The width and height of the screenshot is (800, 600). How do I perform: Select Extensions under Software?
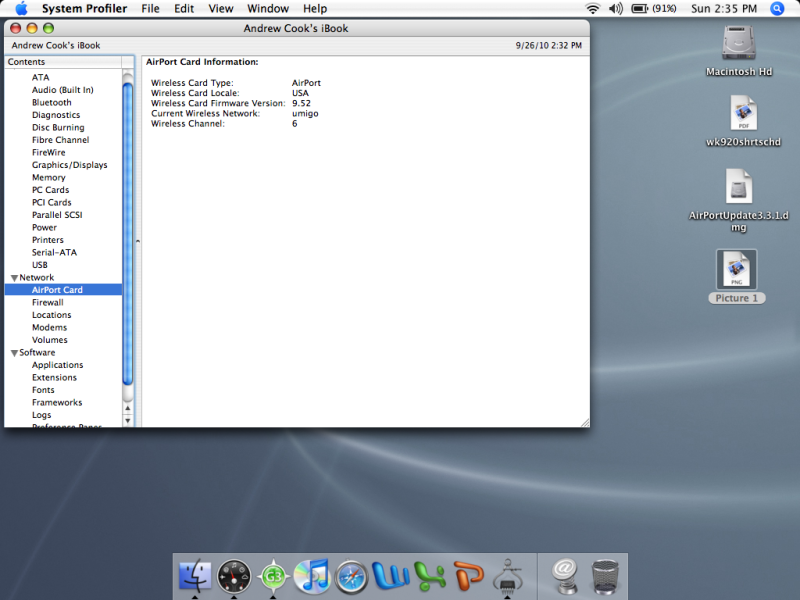[x=55, y=378]
